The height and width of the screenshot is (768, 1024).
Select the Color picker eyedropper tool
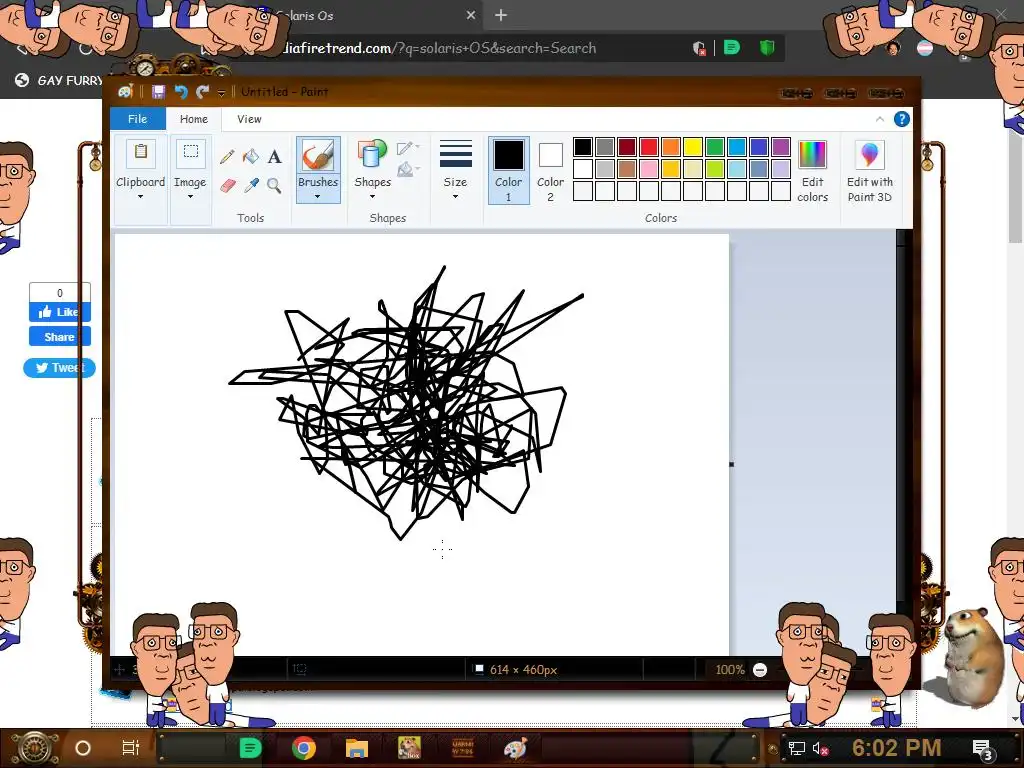251,186
